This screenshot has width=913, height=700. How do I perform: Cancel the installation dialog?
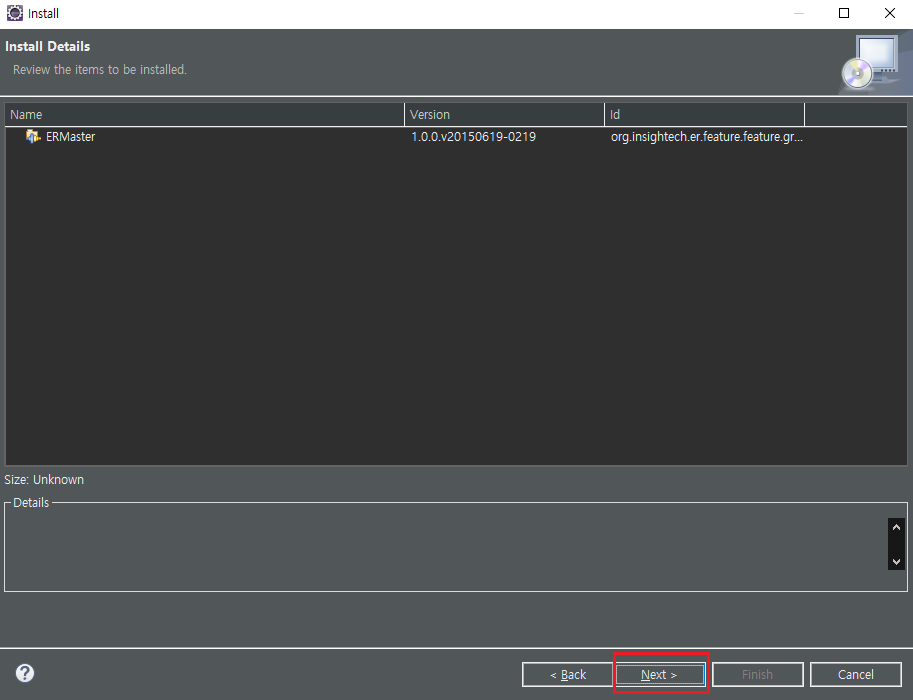coord(855,674)
